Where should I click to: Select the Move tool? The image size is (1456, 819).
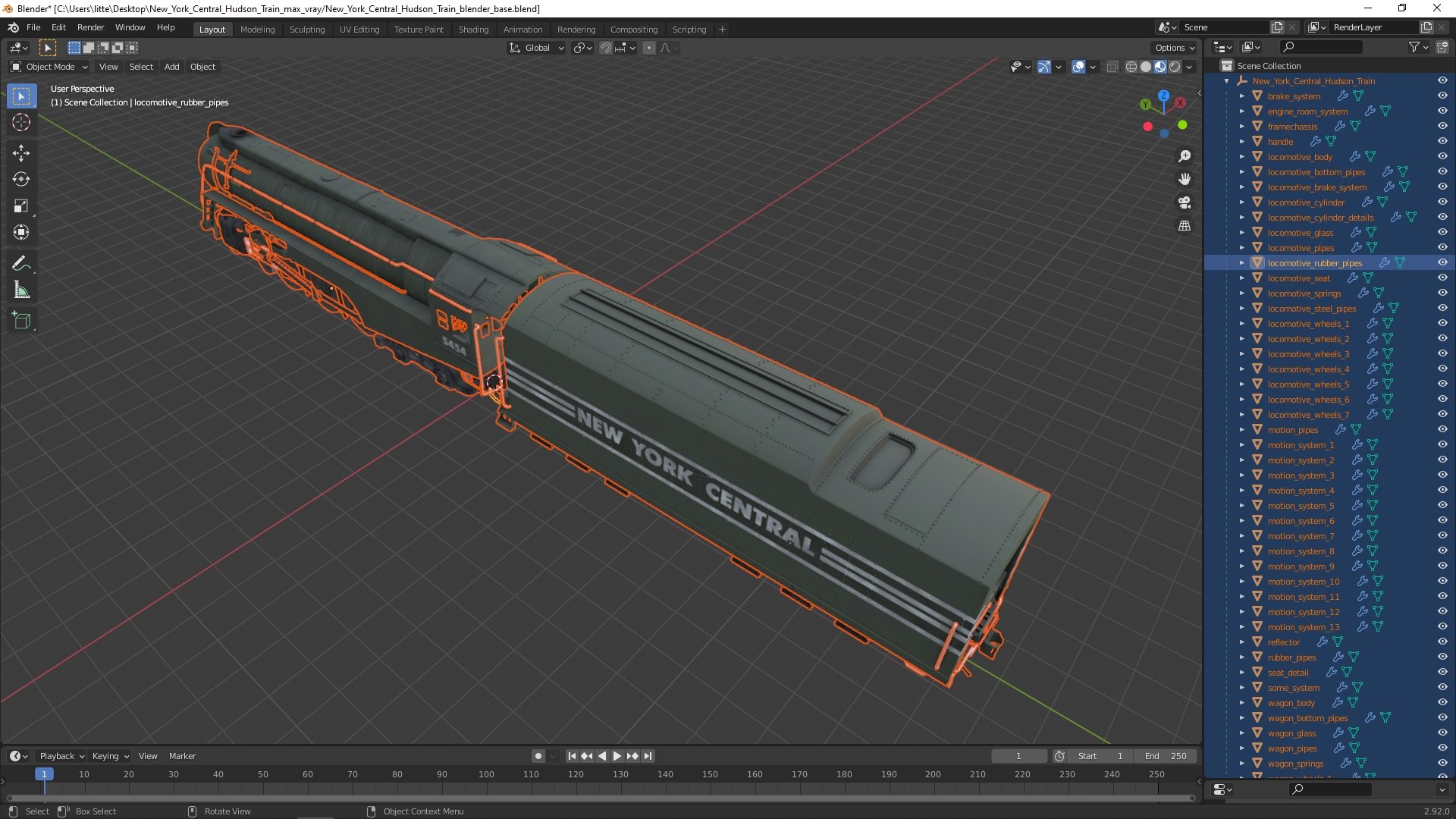point(21,153)
